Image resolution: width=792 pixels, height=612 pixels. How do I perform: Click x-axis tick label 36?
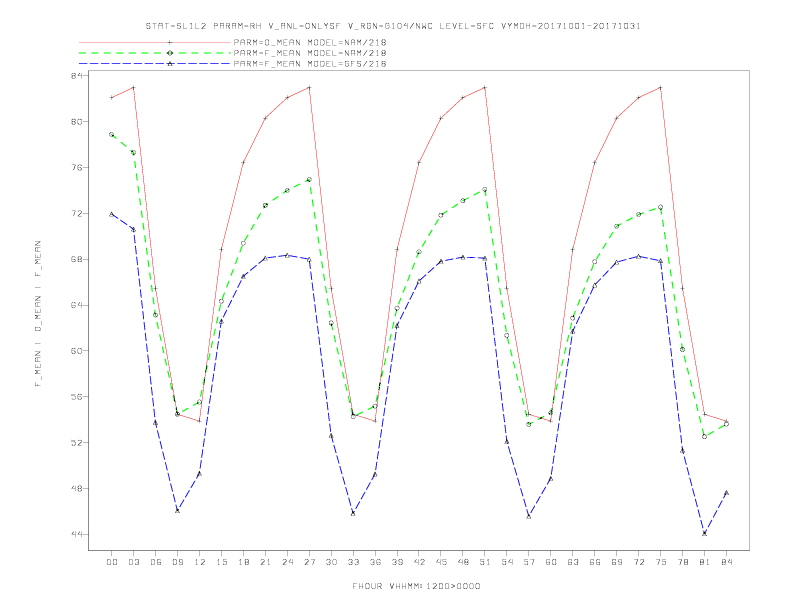point(375,562)
